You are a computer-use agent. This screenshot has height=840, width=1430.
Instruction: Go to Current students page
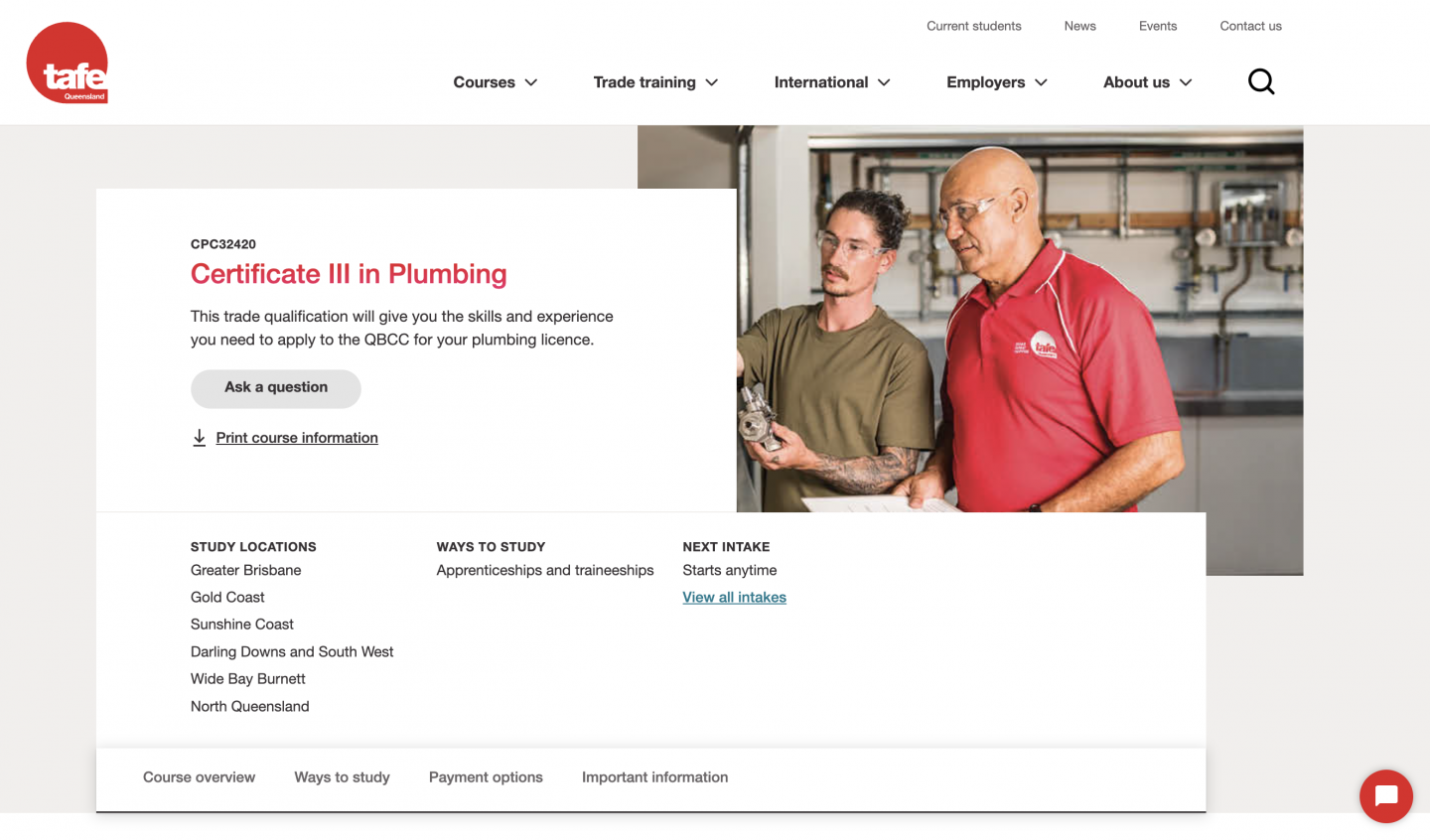pyautogui.click(x=973, y=26)
